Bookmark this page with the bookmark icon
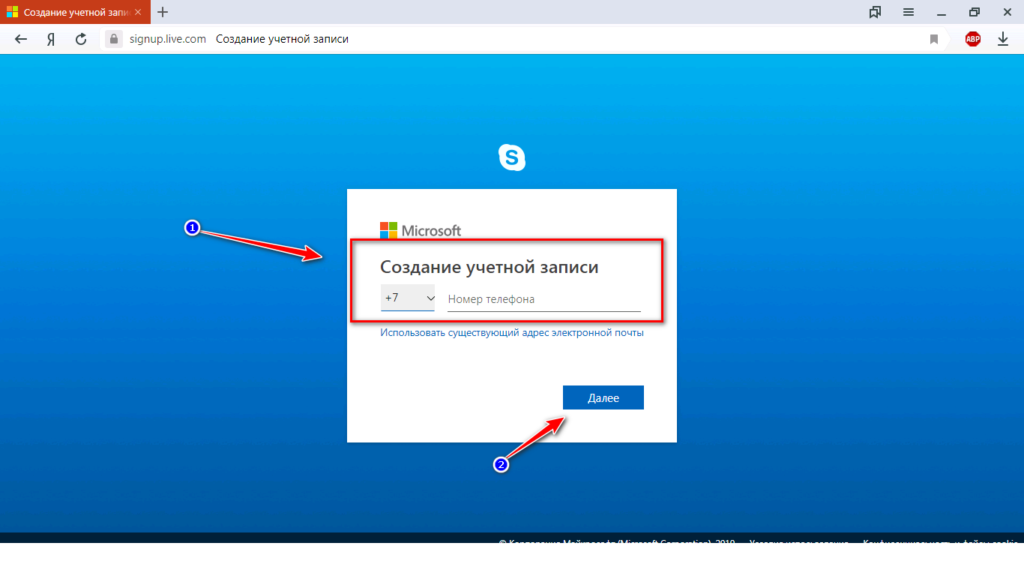 [934, 39]
